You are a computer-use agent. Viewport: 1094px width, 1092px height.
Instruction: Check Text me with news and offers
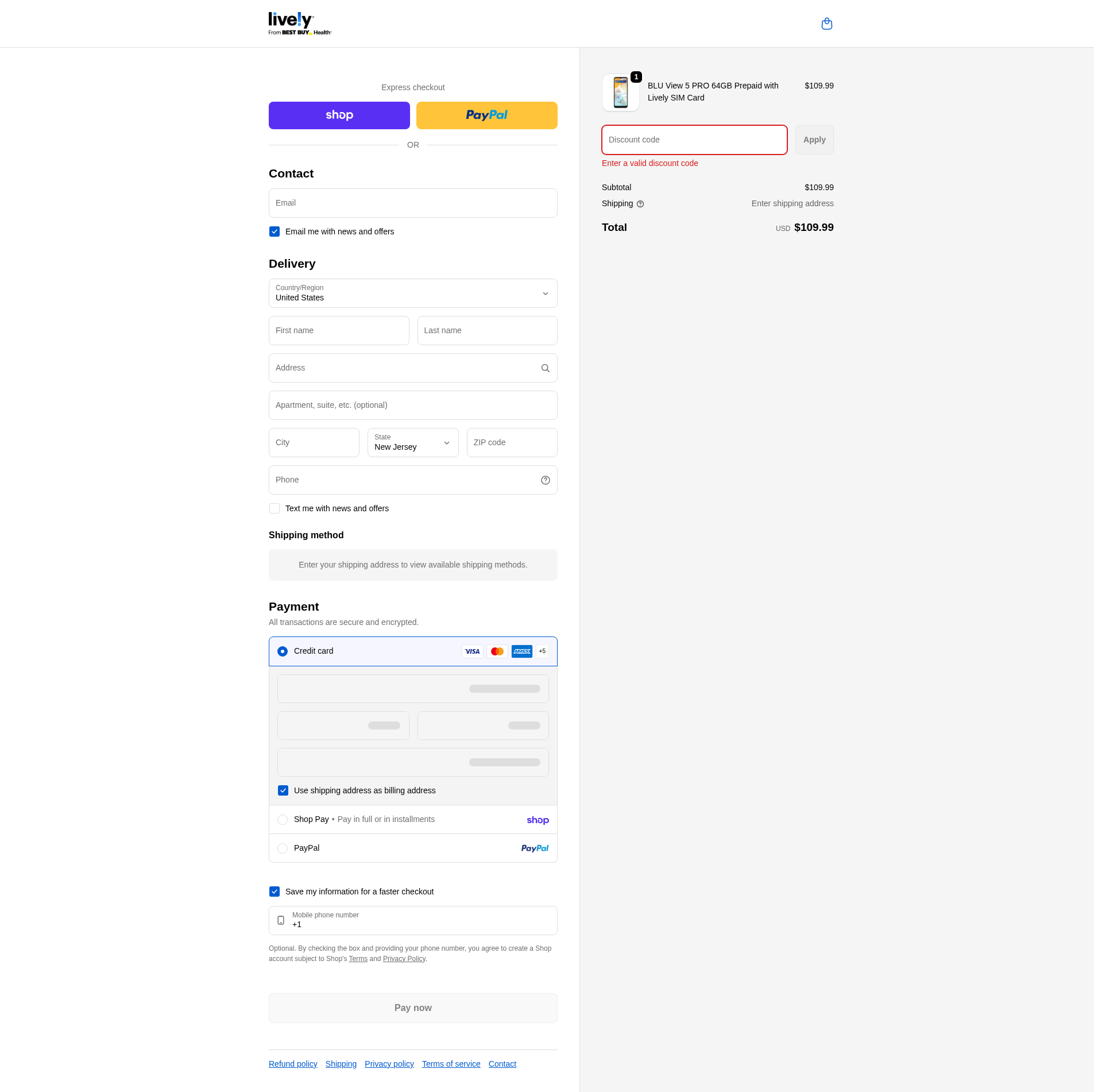click(x=275, y=508)
